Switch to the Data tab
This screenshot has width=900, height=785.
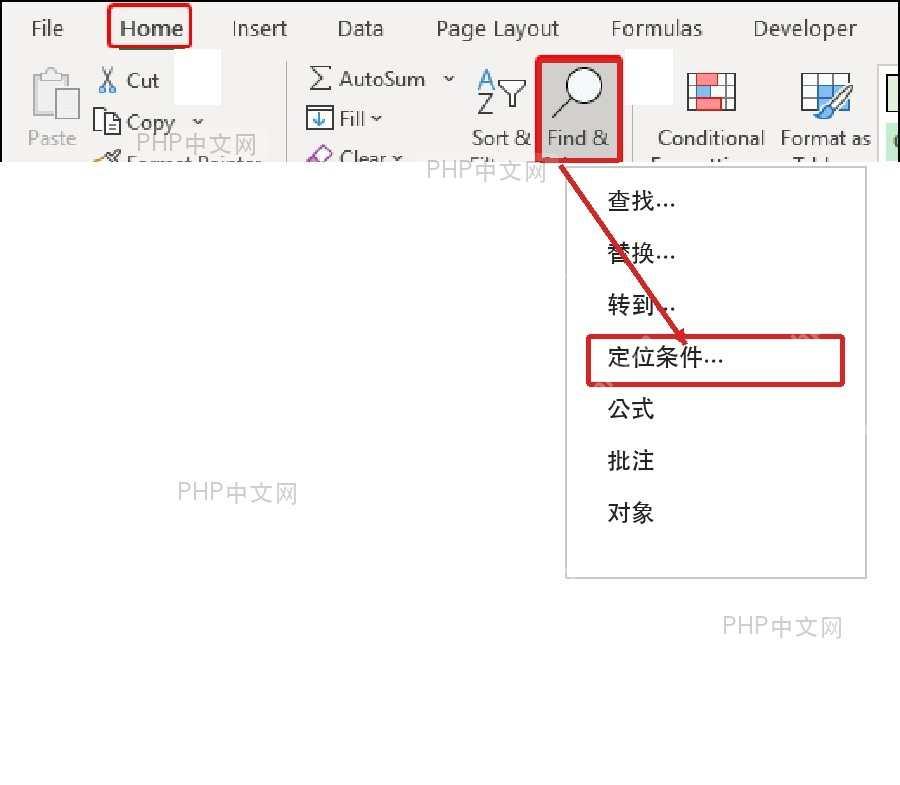(360, 28)
